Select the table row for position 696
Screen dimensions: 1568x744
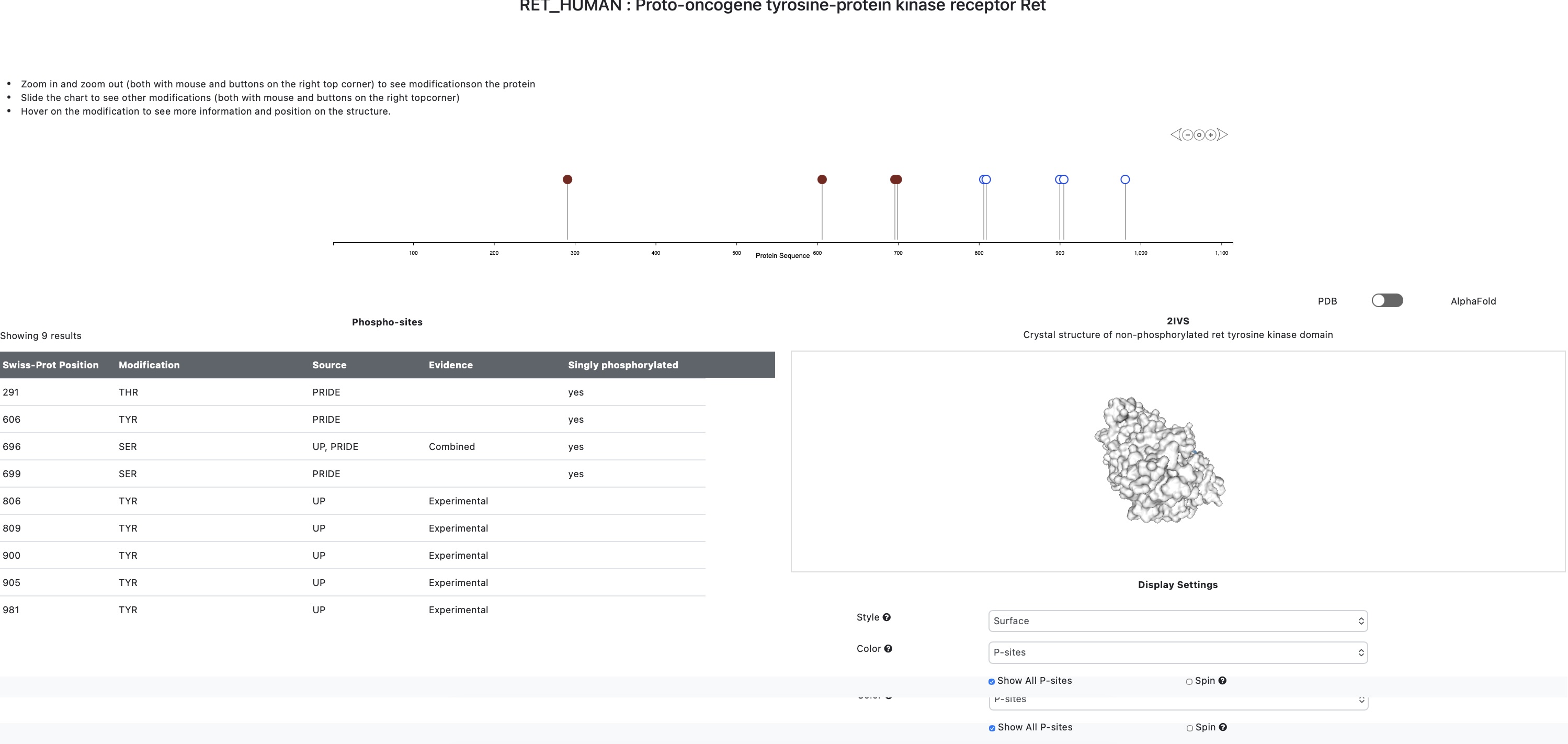pos(353,447)
